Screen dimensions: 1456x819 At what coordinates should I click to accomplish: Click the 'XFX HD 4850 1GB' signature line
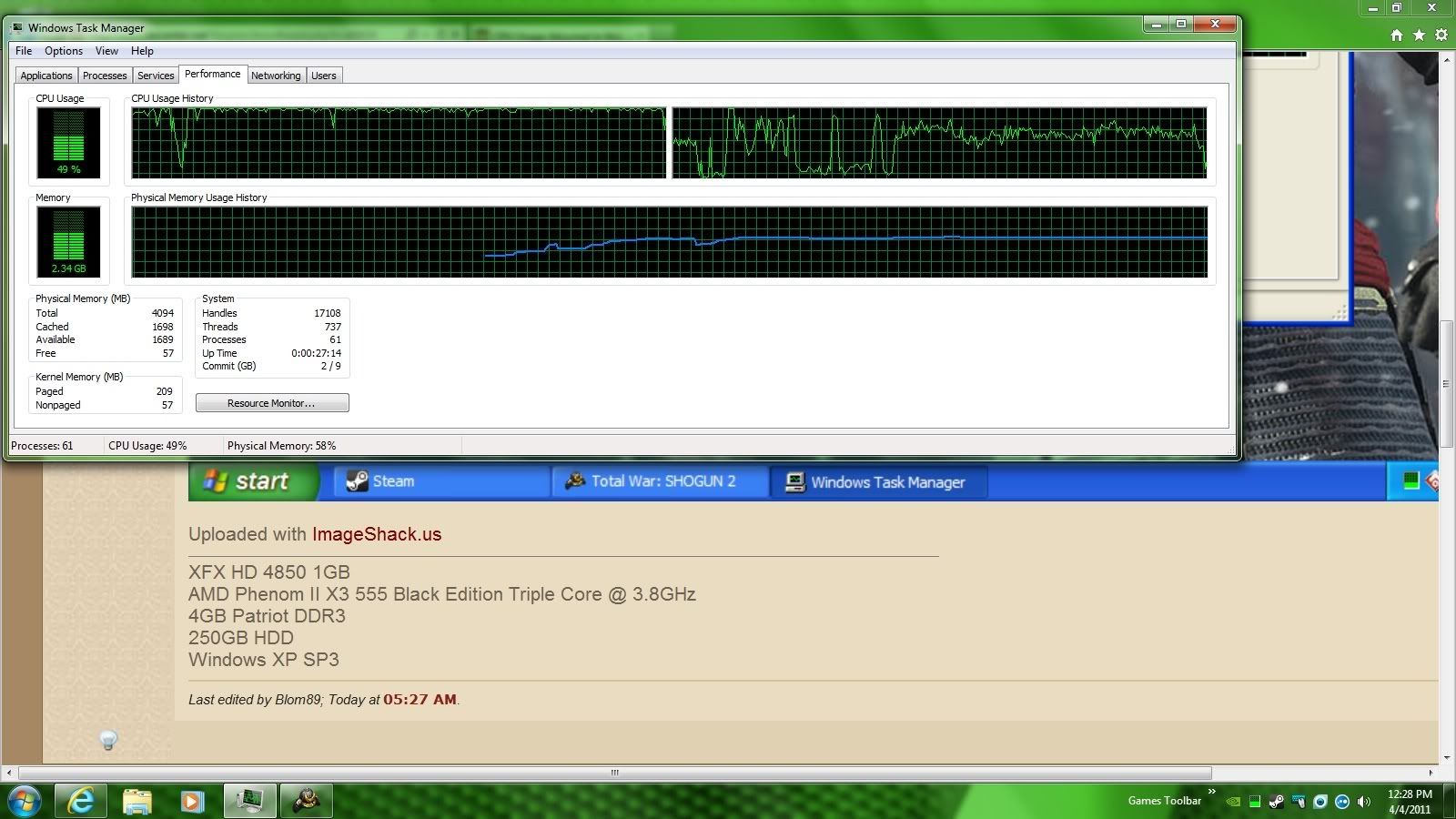tap(269, 572)
